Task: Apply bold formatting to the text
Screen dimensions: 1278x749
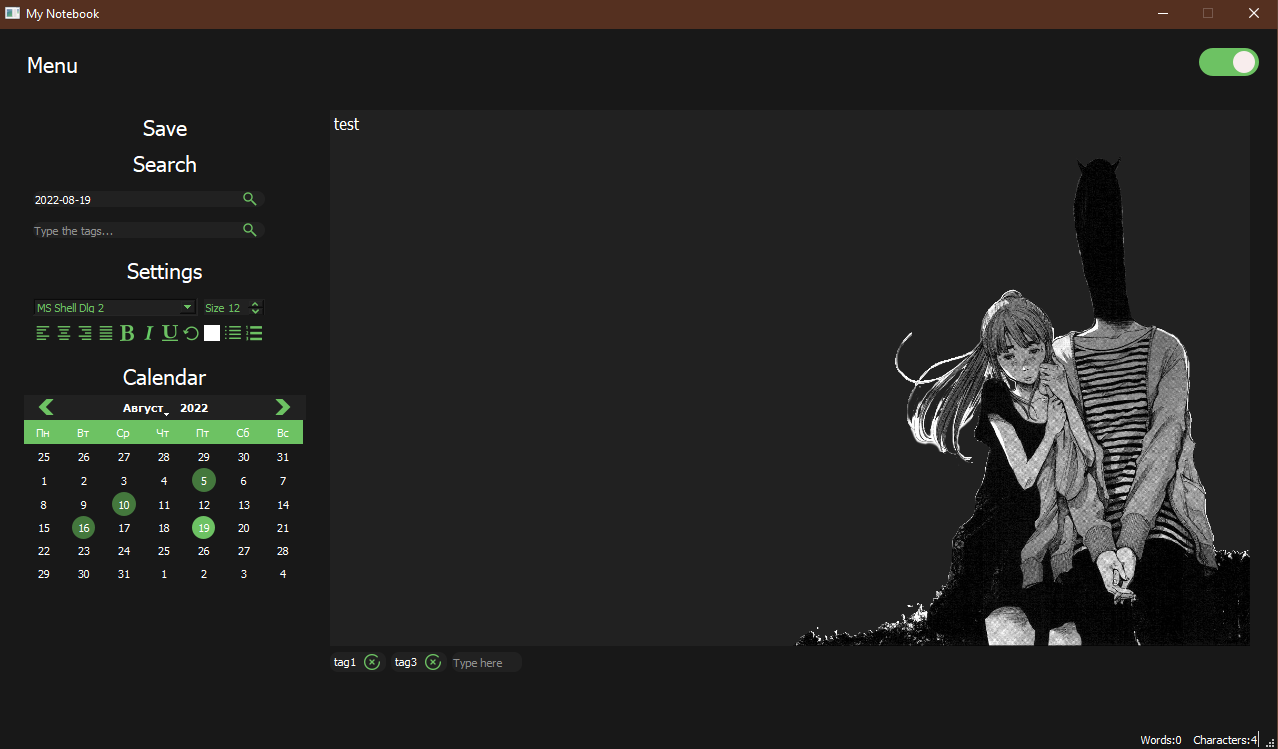Action: (x=127, y=333)
